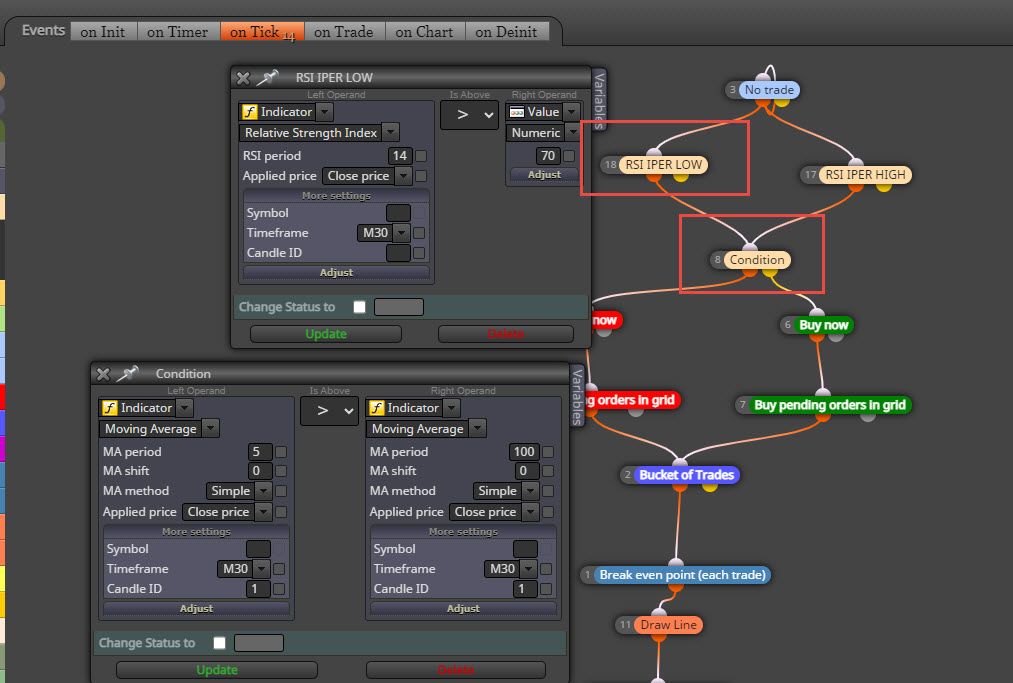The image size is (1013, 683).
Task: Close the Condition panel with X icon
Action: coord(103,374)
